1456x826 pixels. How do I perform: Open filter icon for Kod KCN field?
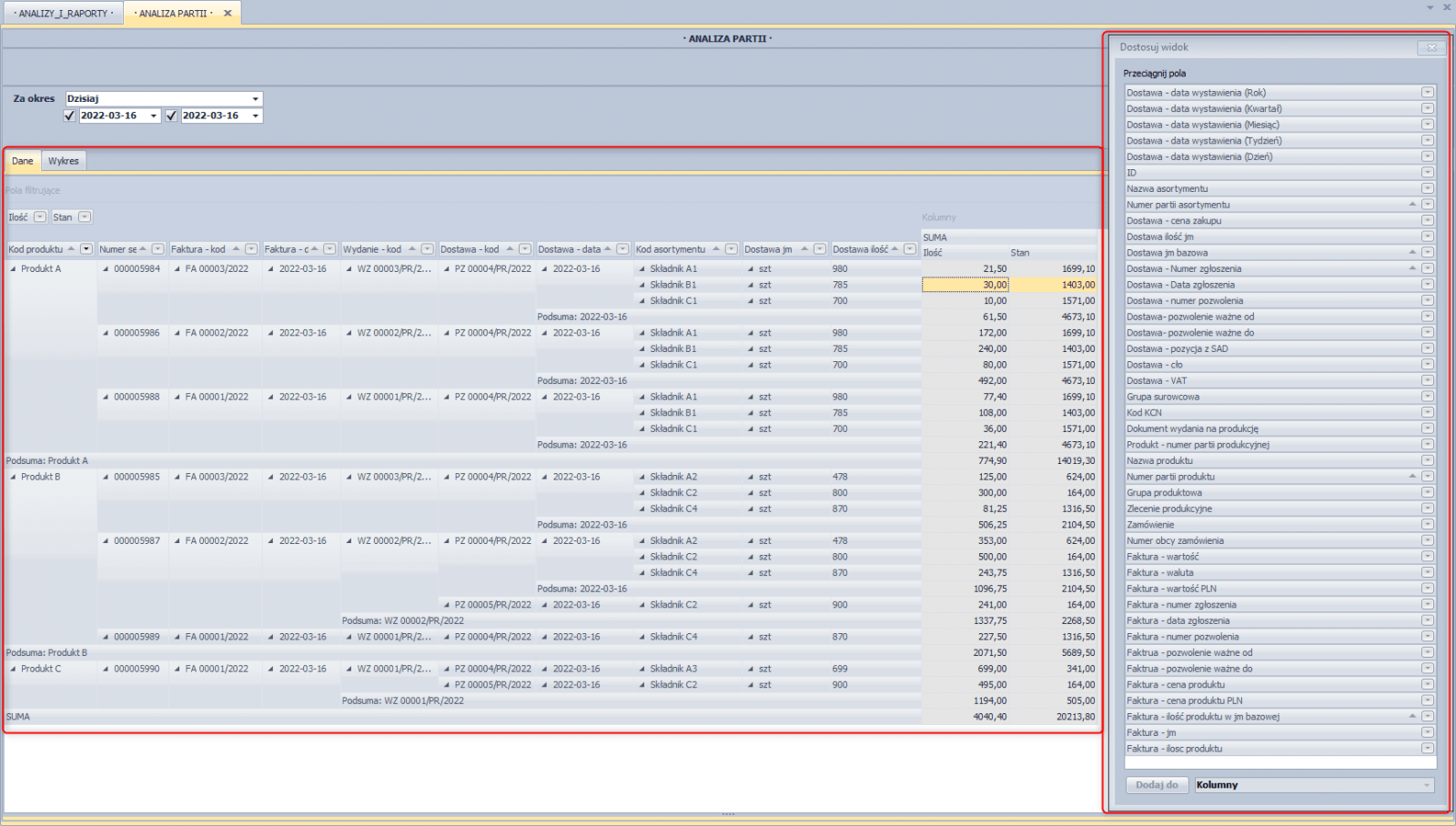coord(1427,412)
